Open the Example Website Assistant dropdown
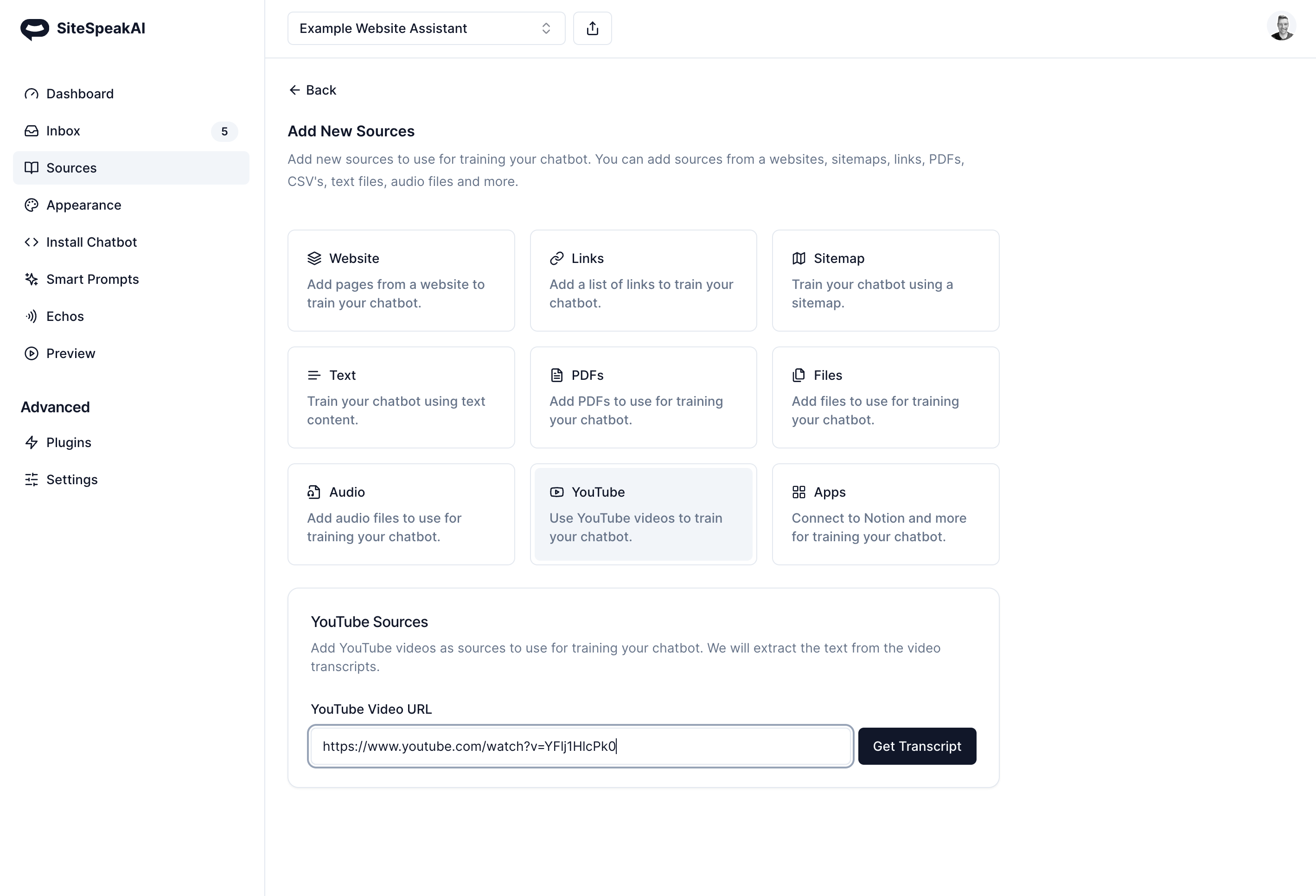The height and width of the screenshot is (896, 1316). pyautogui.click(x=426, y=28)
